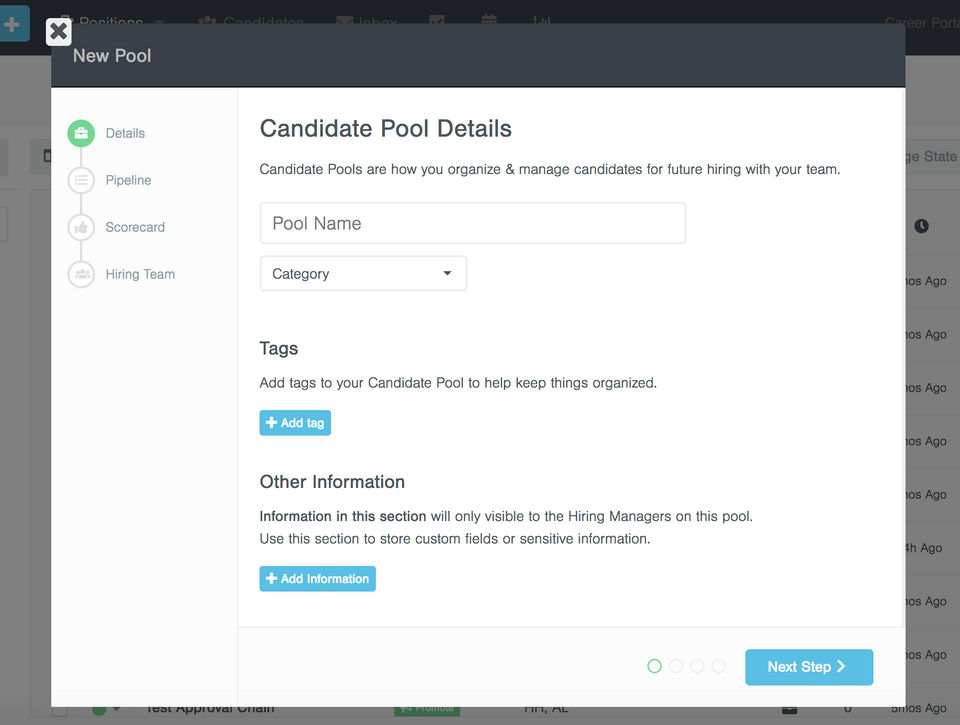This screenshot has width=960, height=725.
Task: Click the briefcase Details step icon
Action: point(81,133)
